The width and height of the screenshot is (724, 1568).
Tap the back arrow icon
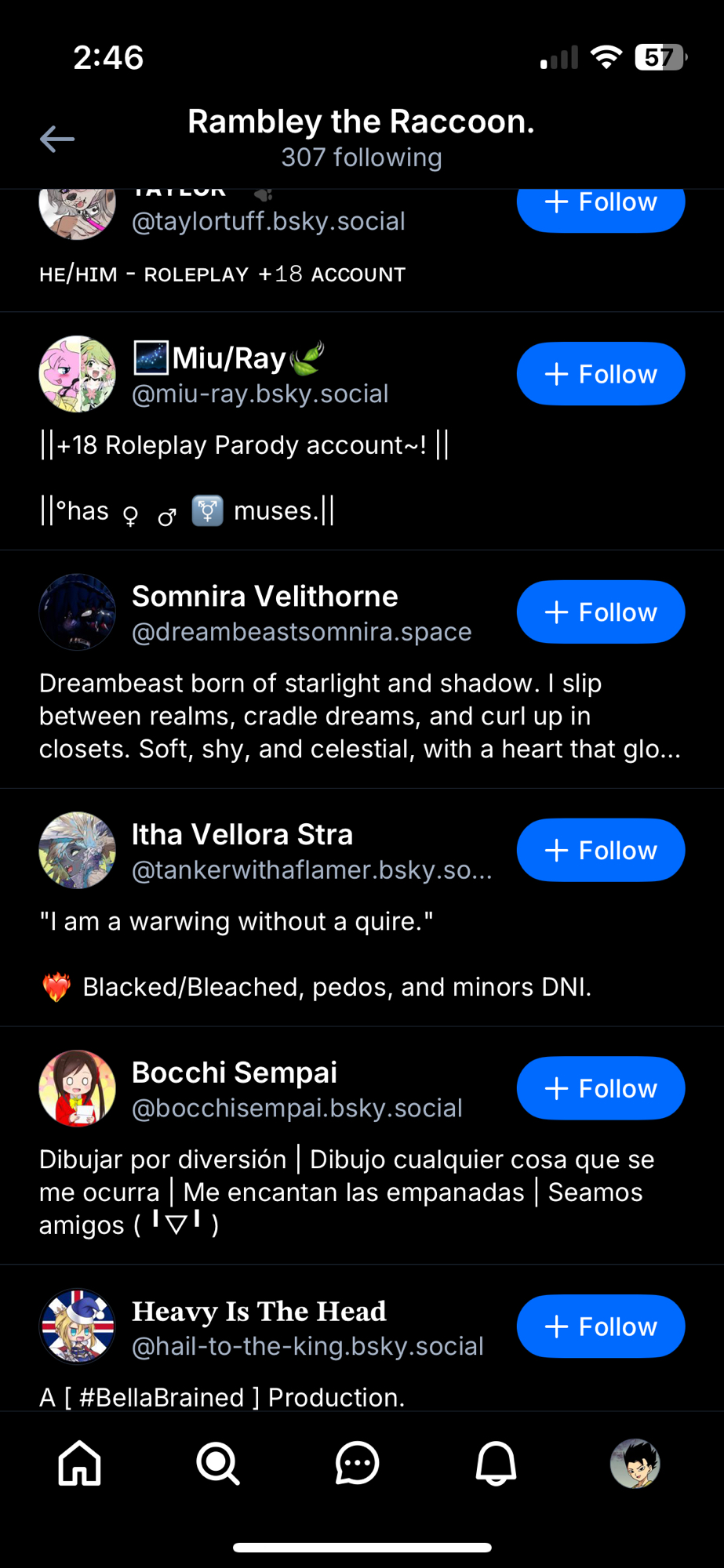point(57,139)
